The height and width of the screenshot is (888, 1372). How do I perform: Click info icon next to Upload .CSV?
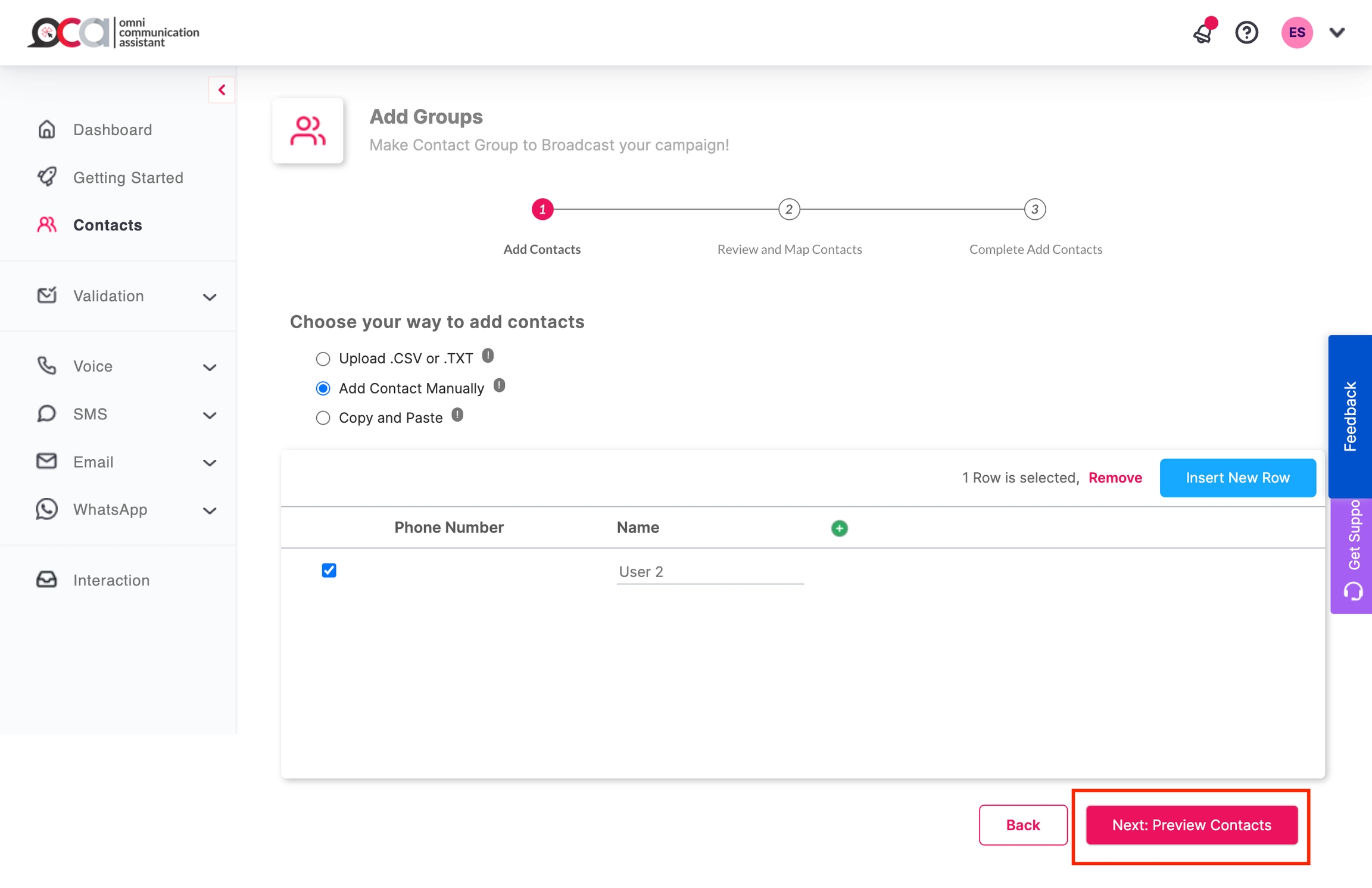pyautogui.click(x=488, y=356)
